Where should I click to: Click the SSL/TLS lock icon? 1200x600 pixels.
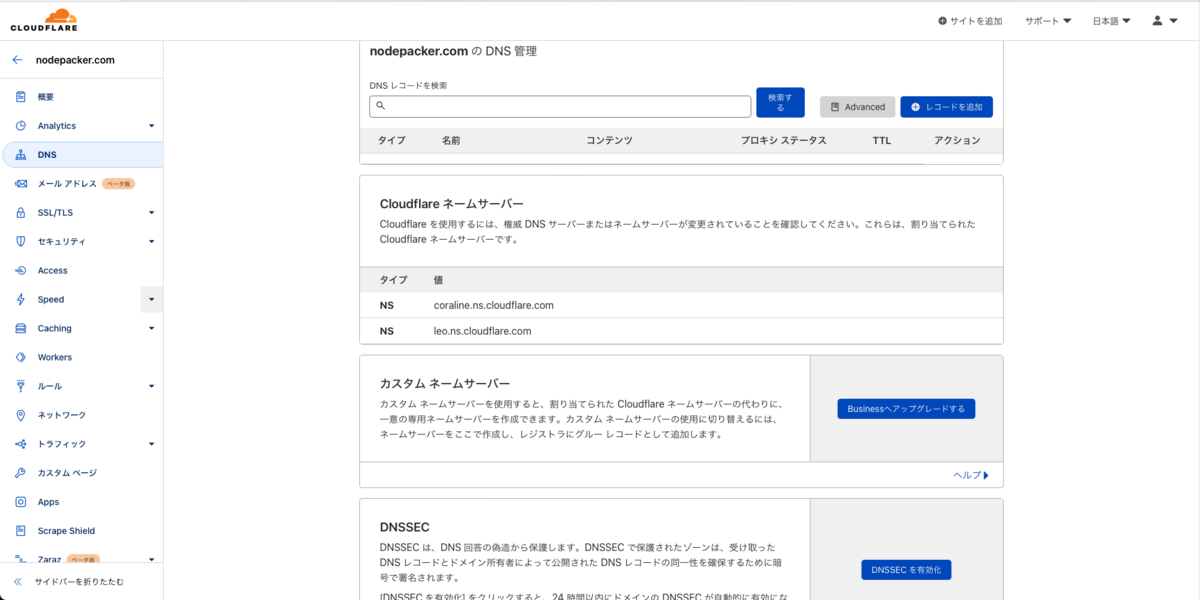20,213
